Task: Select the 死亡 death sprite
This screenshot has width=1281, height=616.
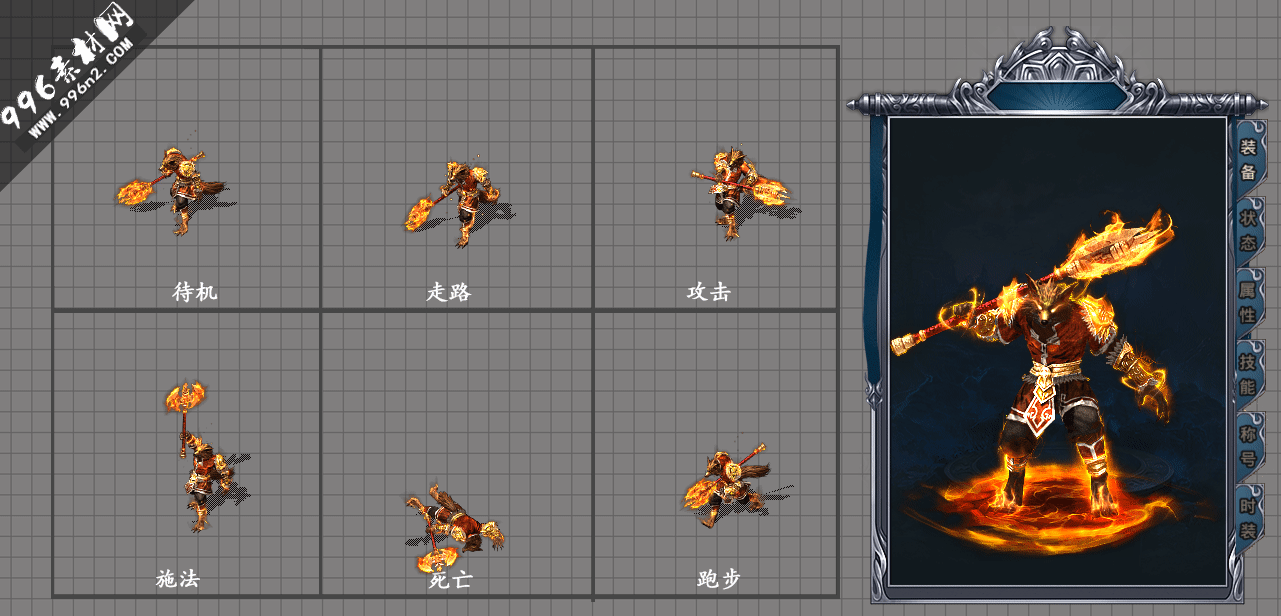Action: (x=453, y=527)
